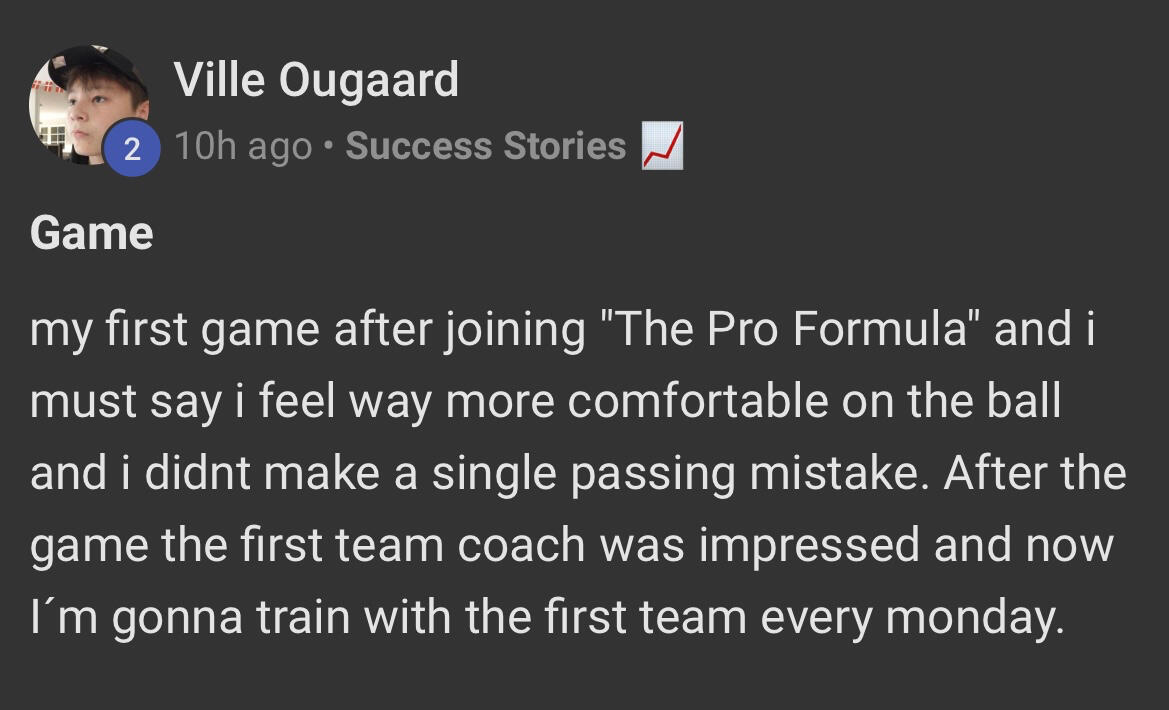The height and width of the screenshot is (710, 1169).
Task: Click the '10h ago' timestamp
Action: (x=243, y=147)
